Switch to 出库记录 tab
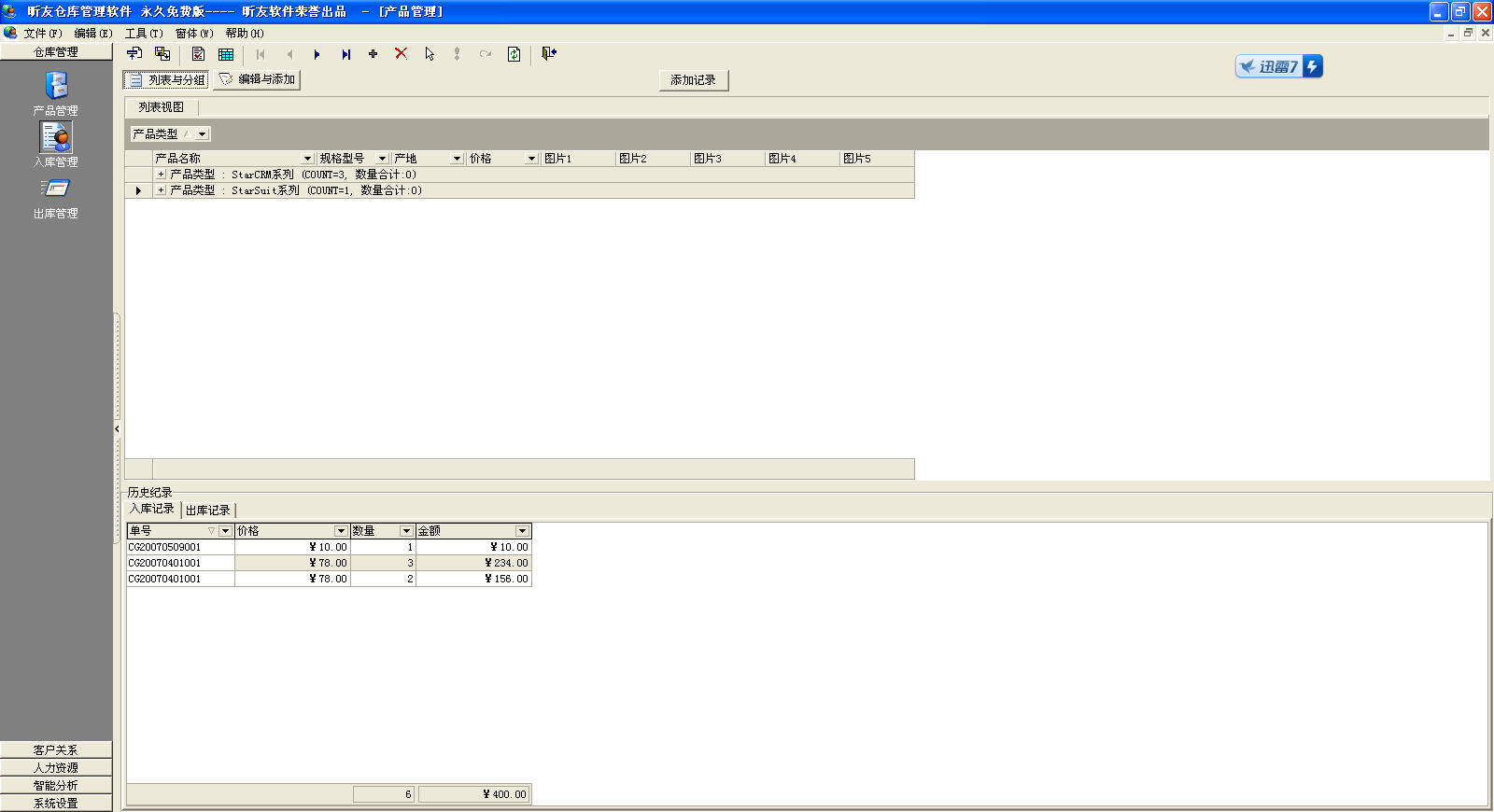 click(x=208, y=511)
